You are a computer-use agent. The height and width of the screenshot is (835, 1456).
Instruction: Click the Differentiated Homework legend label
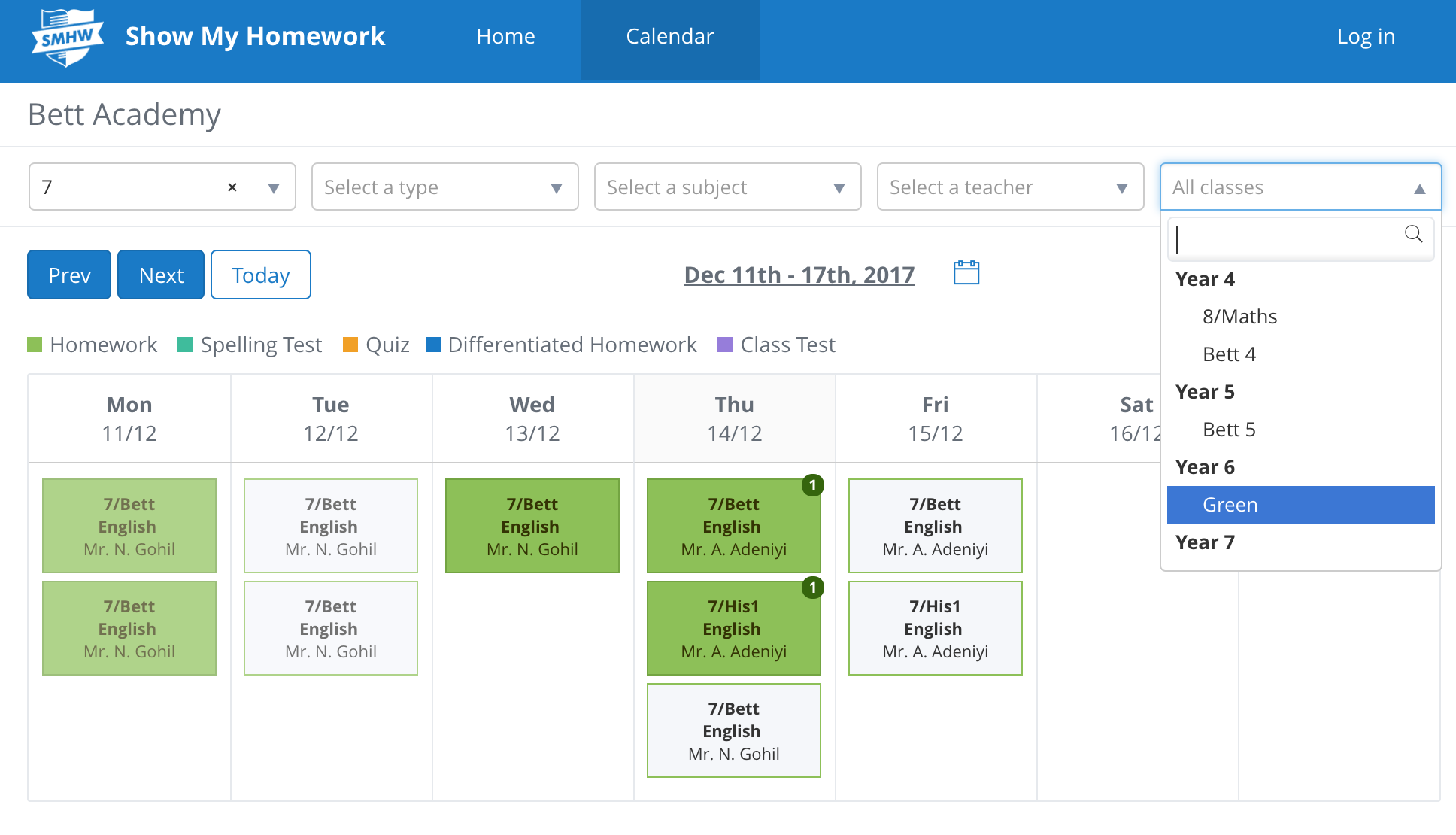tap(572, 345)
